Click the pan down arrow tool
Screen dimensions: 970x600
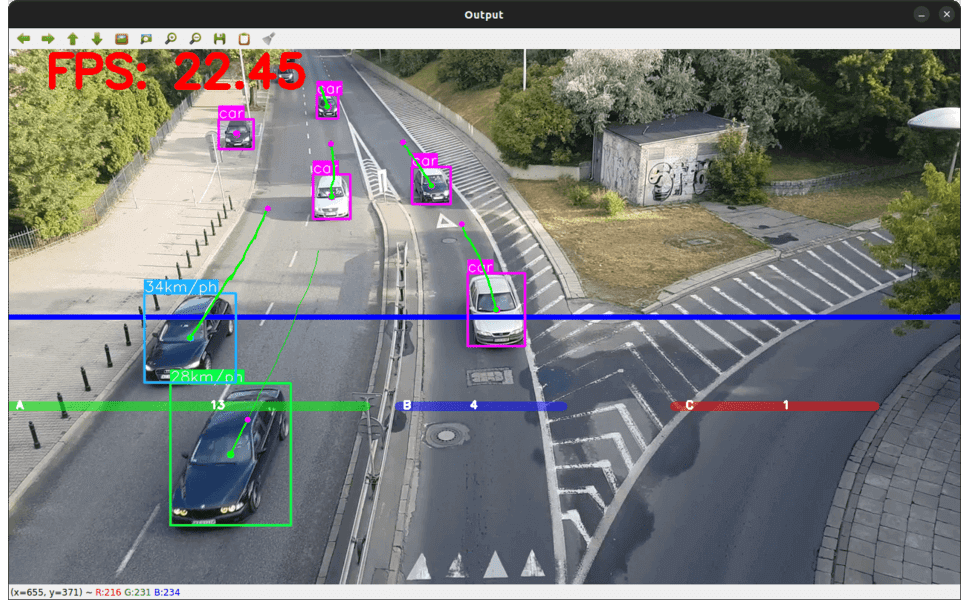click(96, 38)
